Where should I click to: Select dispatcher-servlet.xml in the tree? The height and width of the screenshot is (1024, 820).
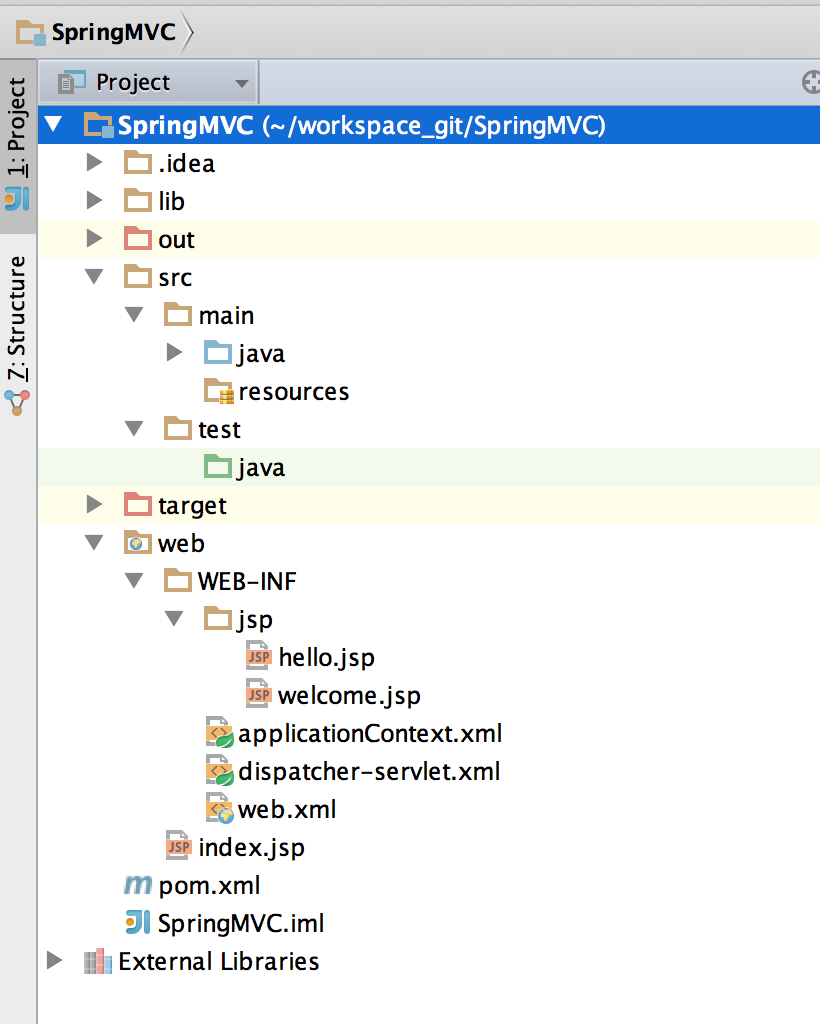(x=368, y=771)
